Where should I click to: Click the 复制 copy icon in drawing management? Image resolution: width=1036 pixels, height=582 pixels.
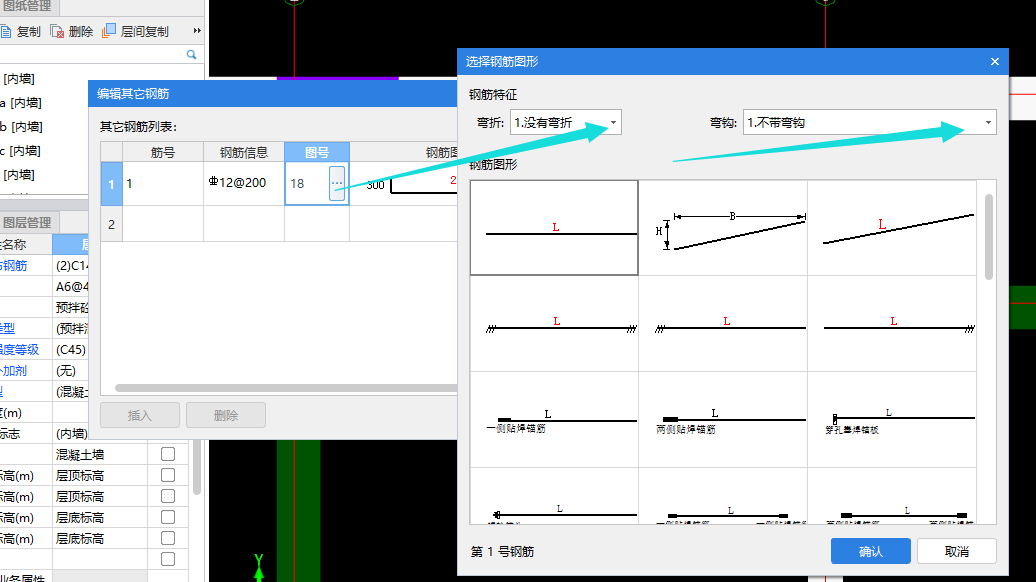5,31
